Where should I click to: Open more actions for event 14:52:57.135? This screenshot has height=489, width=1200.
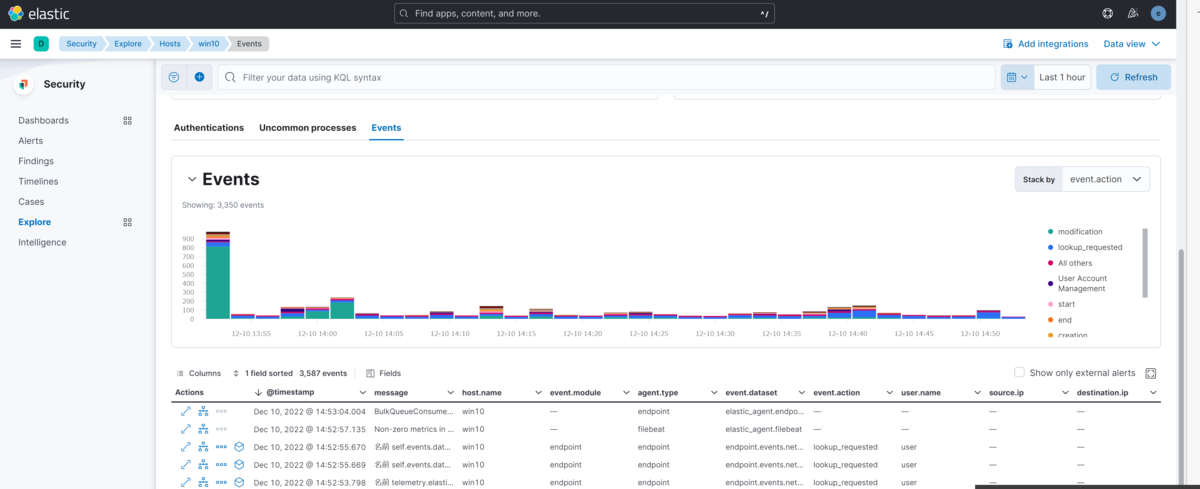click(221, 428)
